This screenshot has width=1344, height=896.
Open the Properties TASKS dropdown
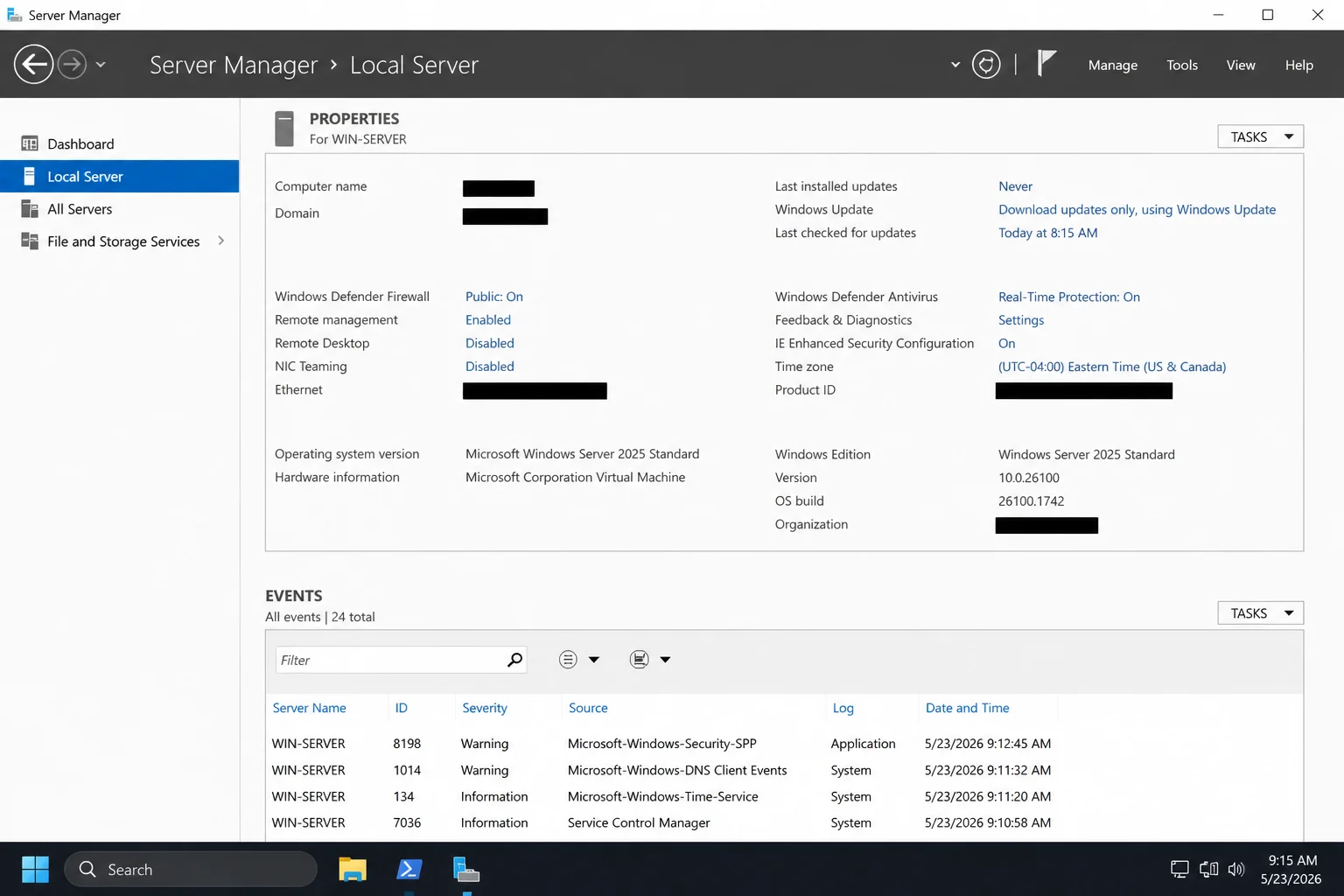coord(1260,136)
